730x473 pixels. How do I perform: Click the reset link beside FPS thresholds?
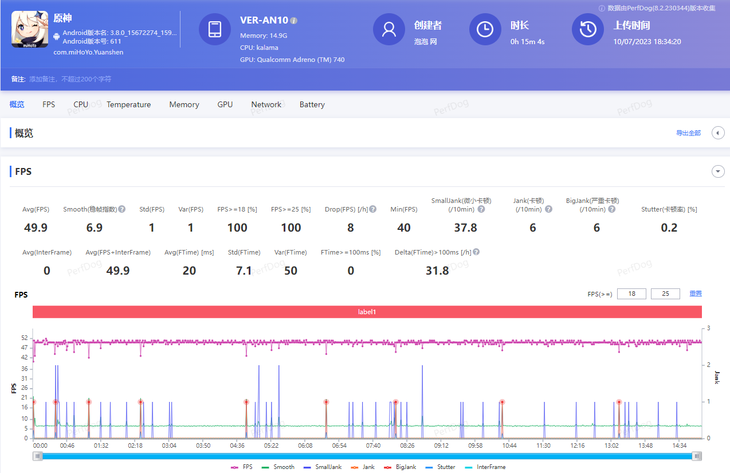click(x=696, y=293)
